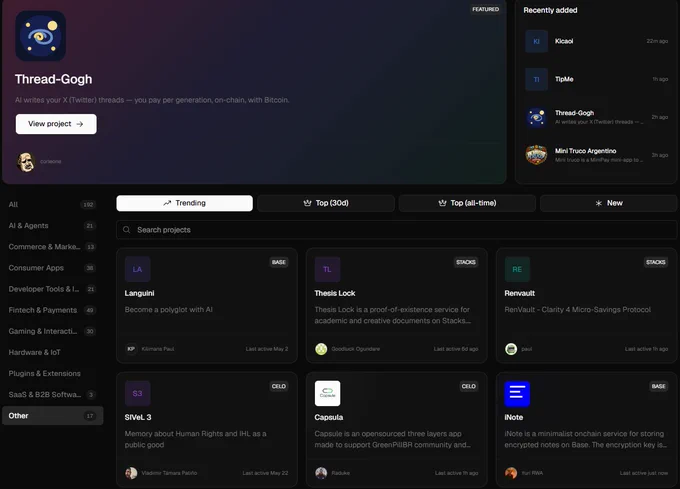Click the Languini LA project icon
This screenshot has height=489, width=680.
tap(137, 269)
